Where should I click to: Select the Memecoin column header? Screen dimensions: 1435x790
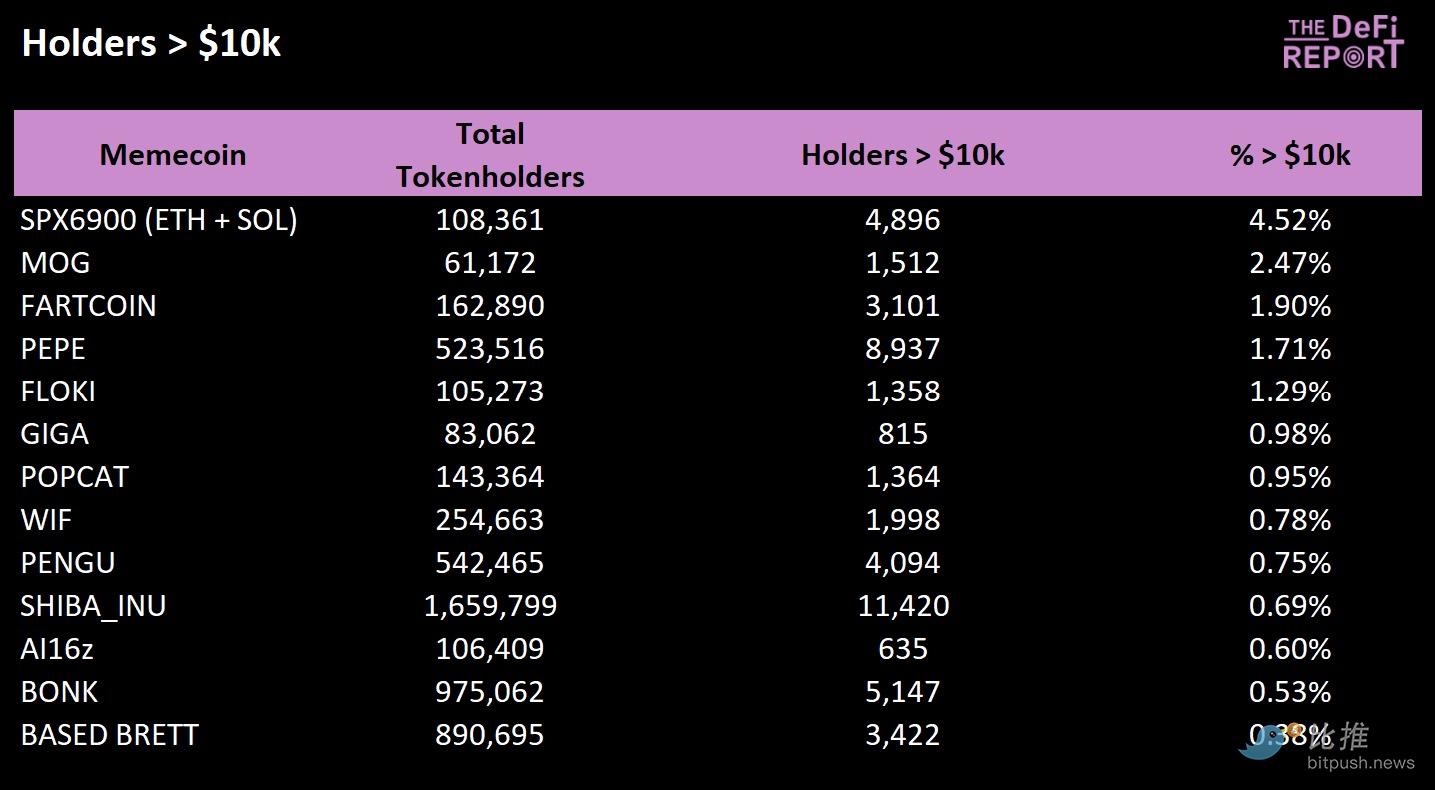(x=172, y=154)
